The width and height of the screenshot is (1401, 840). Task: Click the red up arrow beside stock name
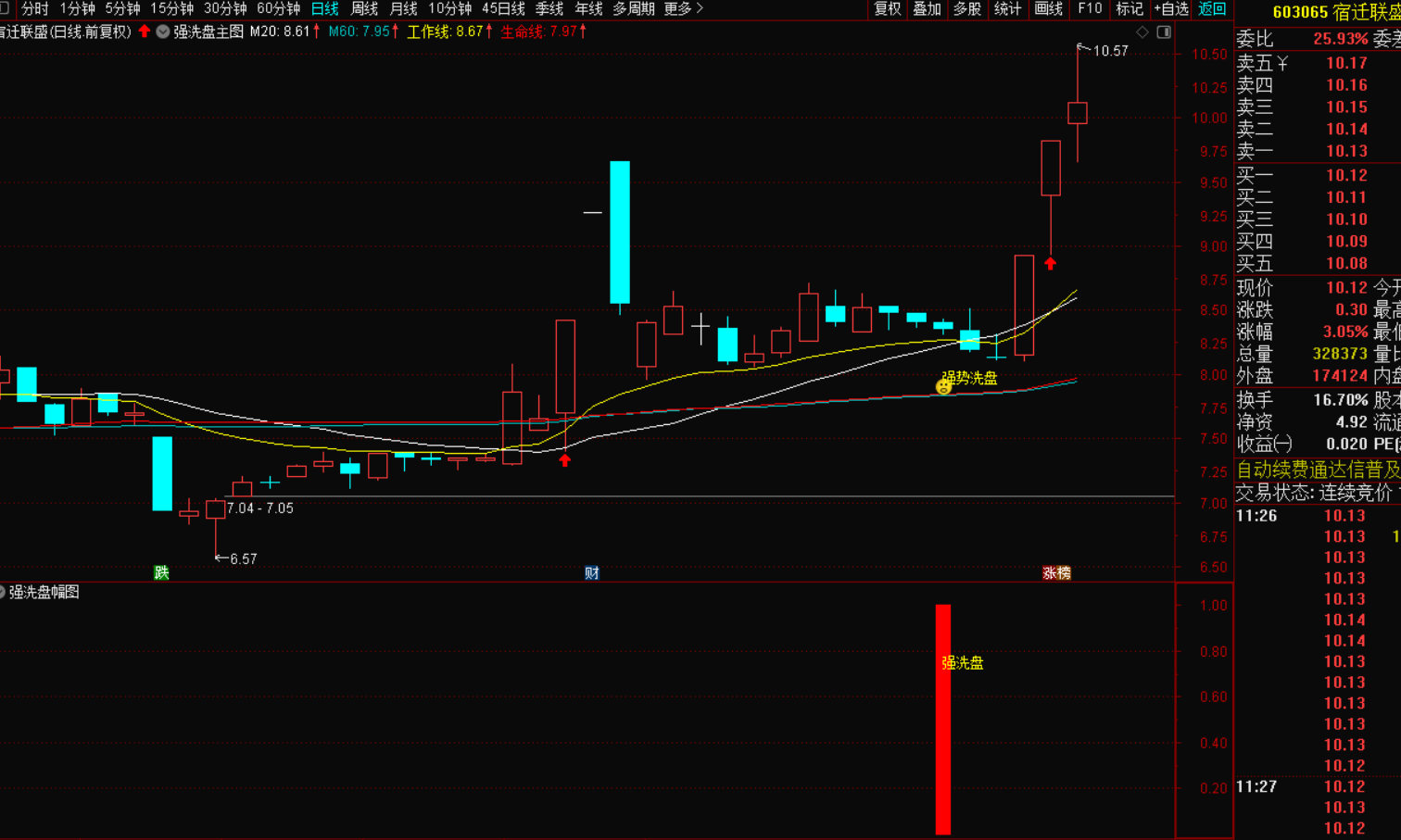tap(145, 31)
